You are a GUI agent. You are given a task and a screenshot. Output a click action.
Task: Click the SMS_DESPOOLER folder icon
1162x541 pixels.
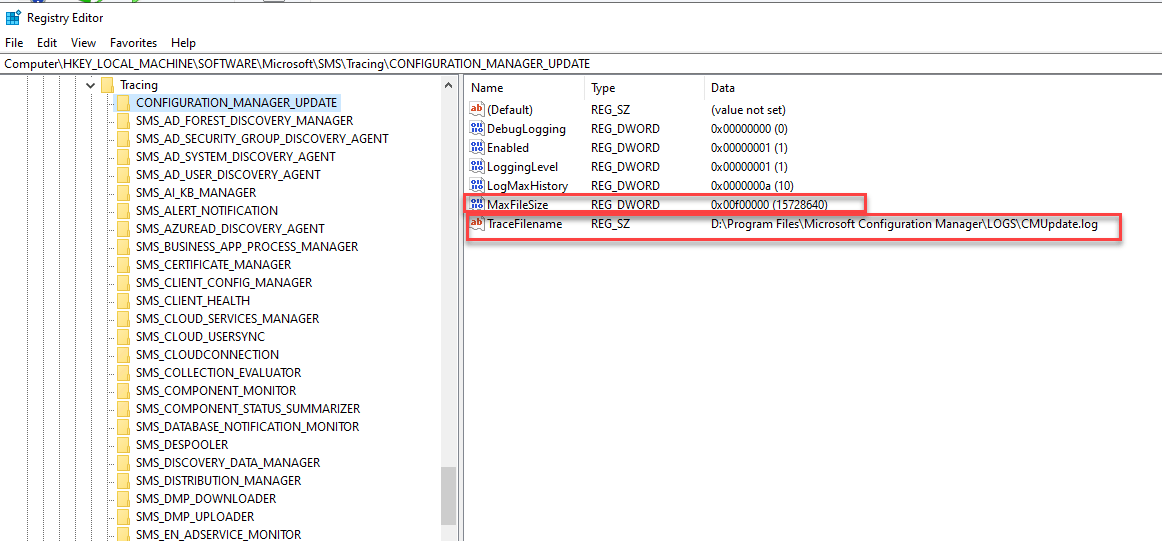(x=123, y=445)
